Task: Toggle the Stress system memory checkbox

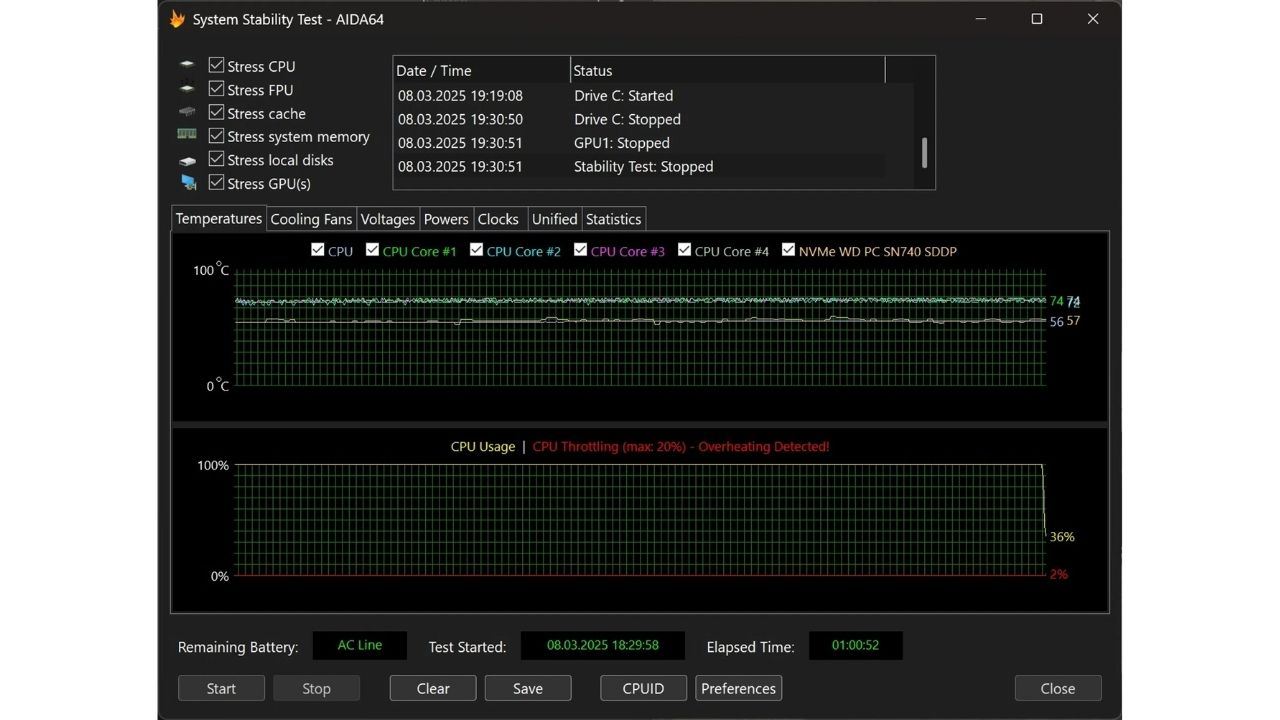Action: point(216,136)
